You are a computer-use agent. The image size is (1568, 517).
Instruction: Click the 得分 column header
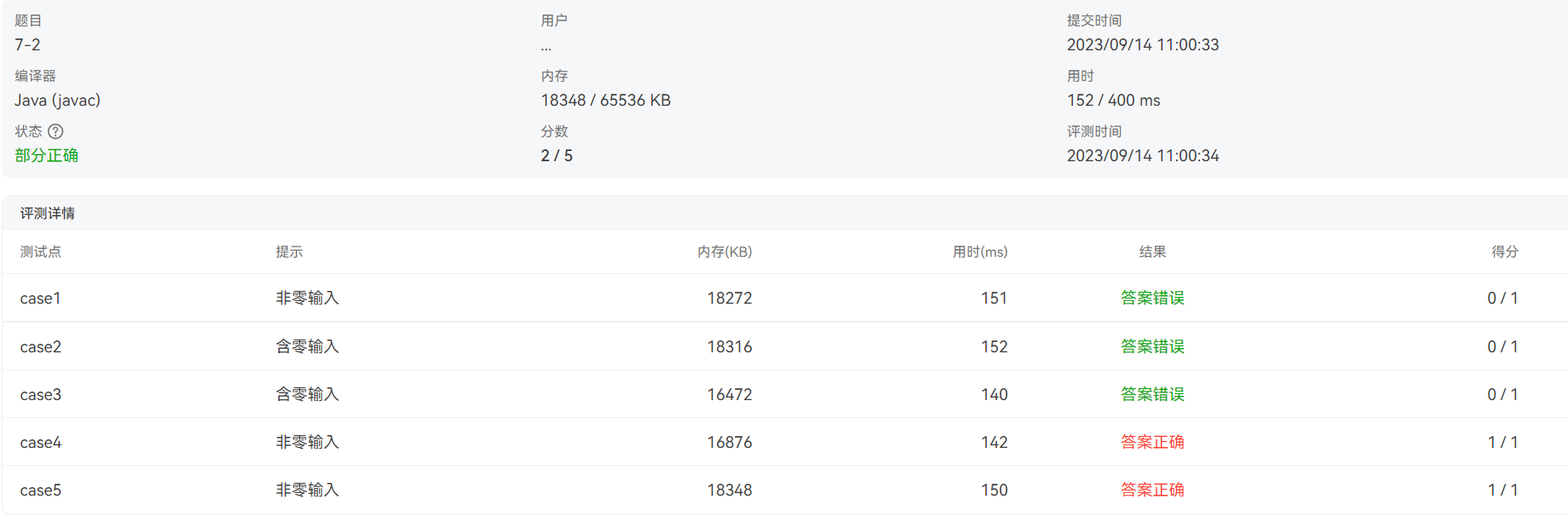(x=1504, y=252)
